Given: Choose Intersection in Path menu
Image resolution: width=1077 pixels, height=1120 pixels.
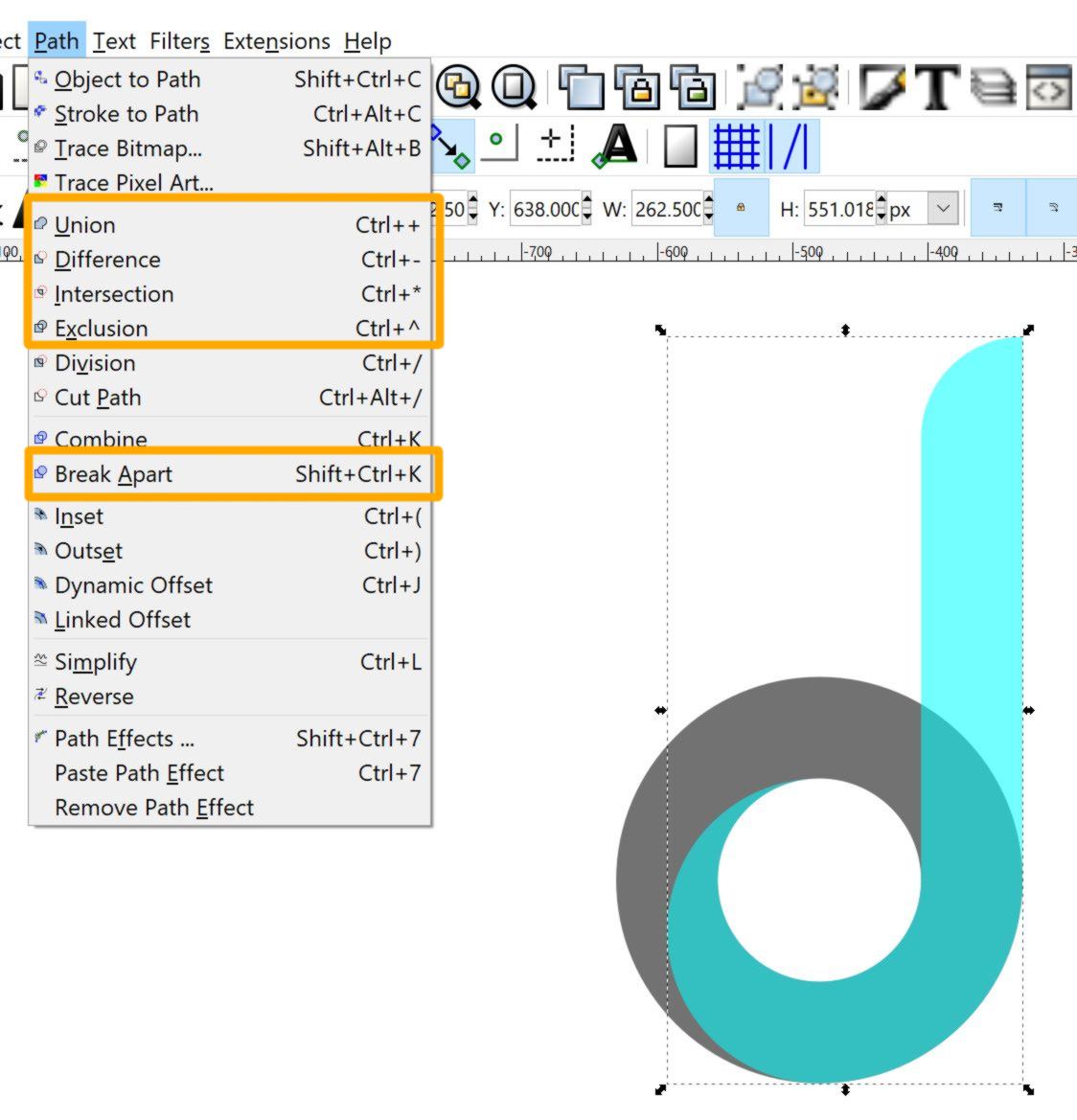Looking at the screenshot, I should tap(229, 293).
